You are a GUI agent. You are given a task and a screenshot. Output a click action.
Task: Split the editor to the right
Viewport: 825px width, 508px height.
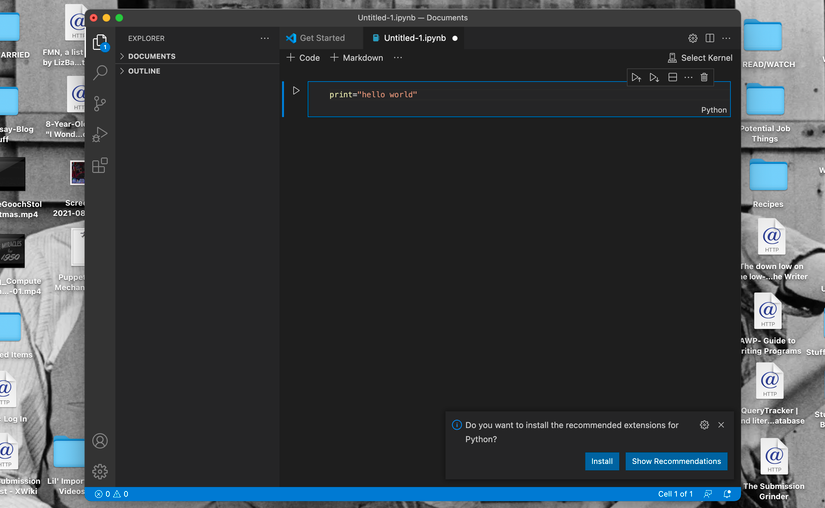click(x=710, y=38)
